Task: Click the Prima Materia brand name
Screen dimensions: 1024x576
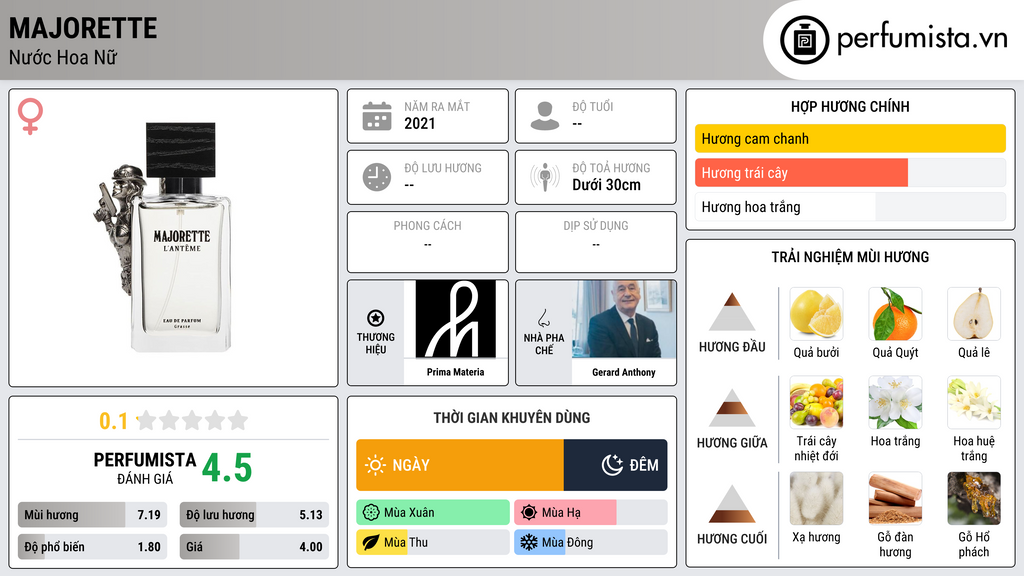Action: (x=455, y=372)
